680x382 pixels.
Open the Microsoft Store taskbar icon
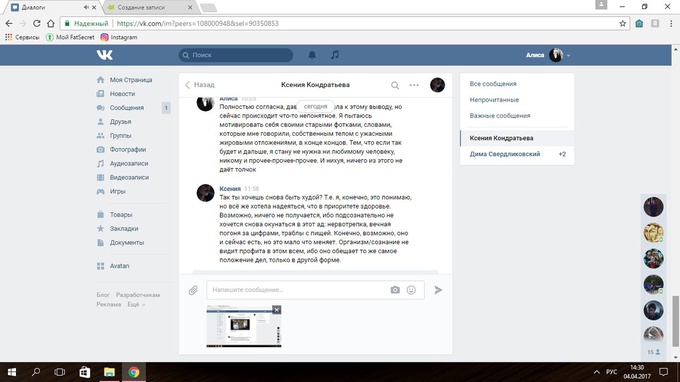85,372
